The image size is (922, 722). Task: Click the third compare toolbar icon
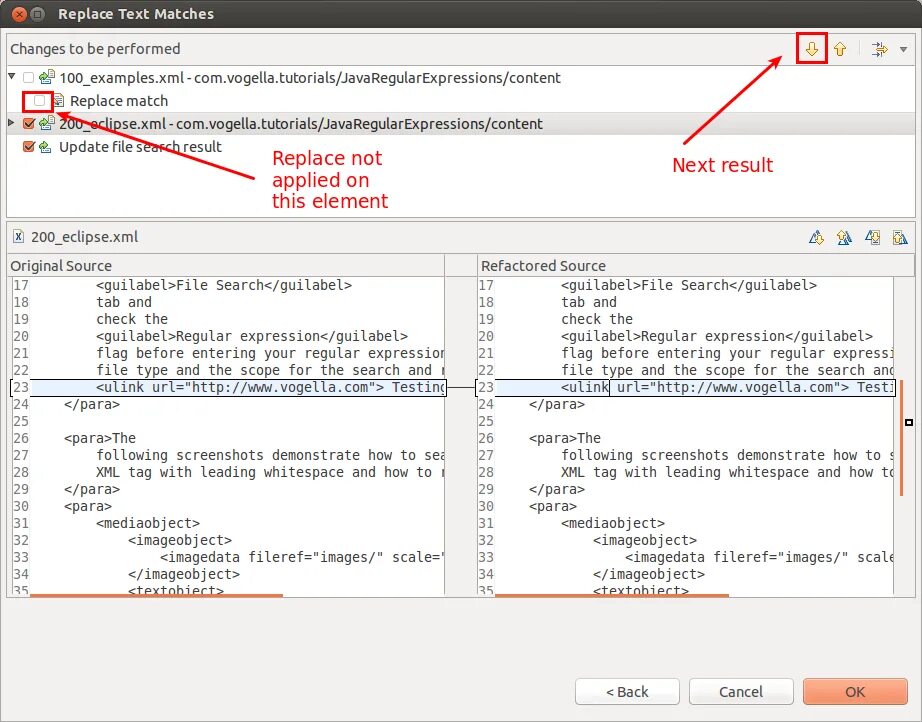pyautogui.click(x=873, y=237)
